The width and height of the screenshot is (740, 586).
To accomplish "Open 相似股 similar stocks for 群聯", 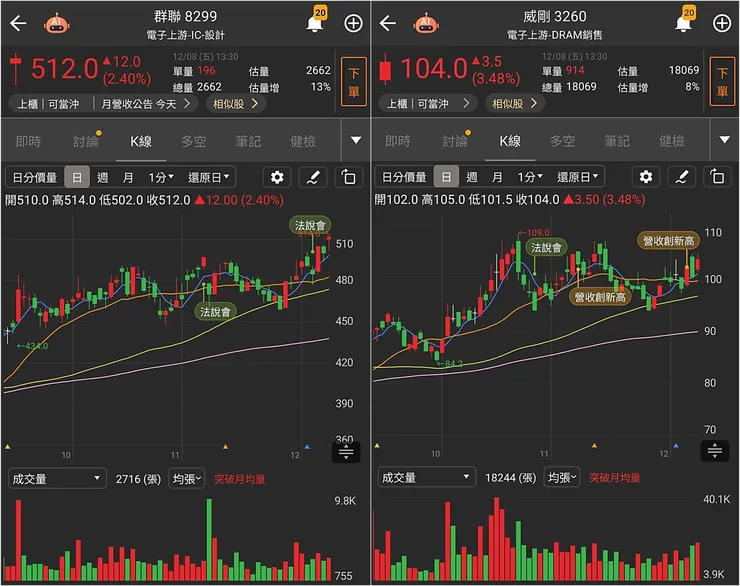I will click(235, 104).
